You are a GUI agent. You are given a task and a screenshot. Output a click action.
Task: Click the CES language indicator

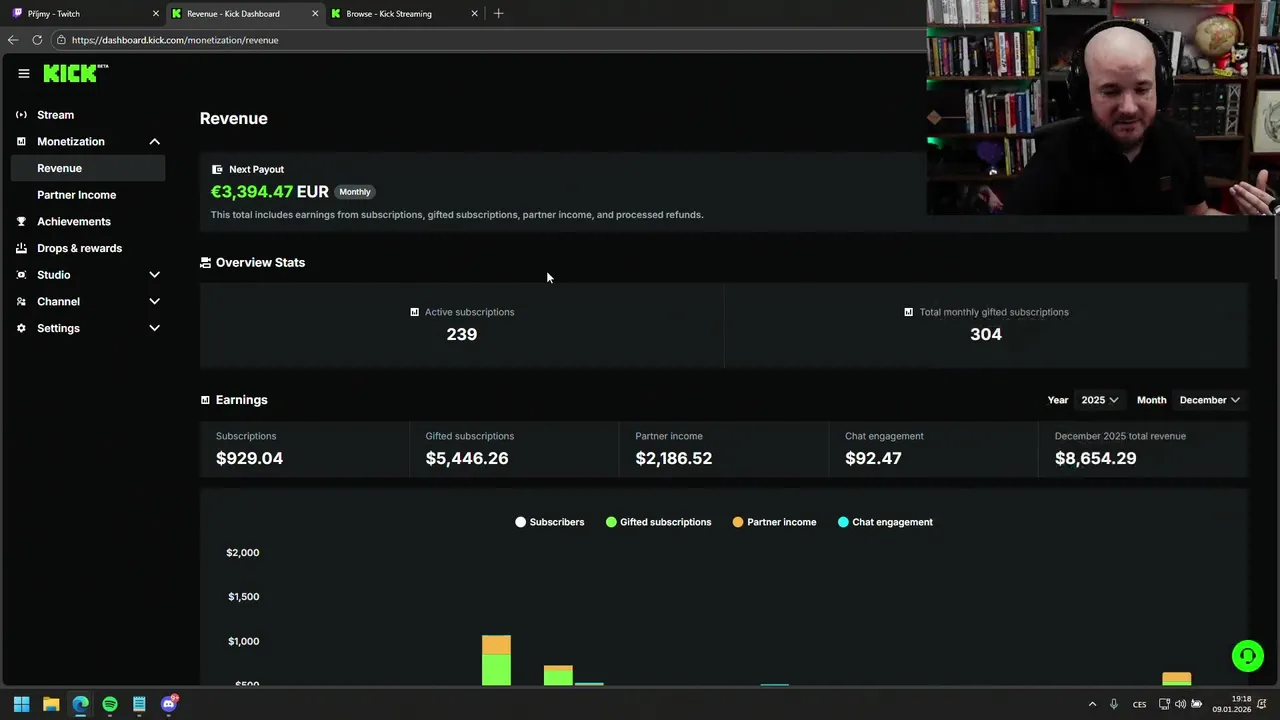pyautogui.click(x=1139, y=705)
